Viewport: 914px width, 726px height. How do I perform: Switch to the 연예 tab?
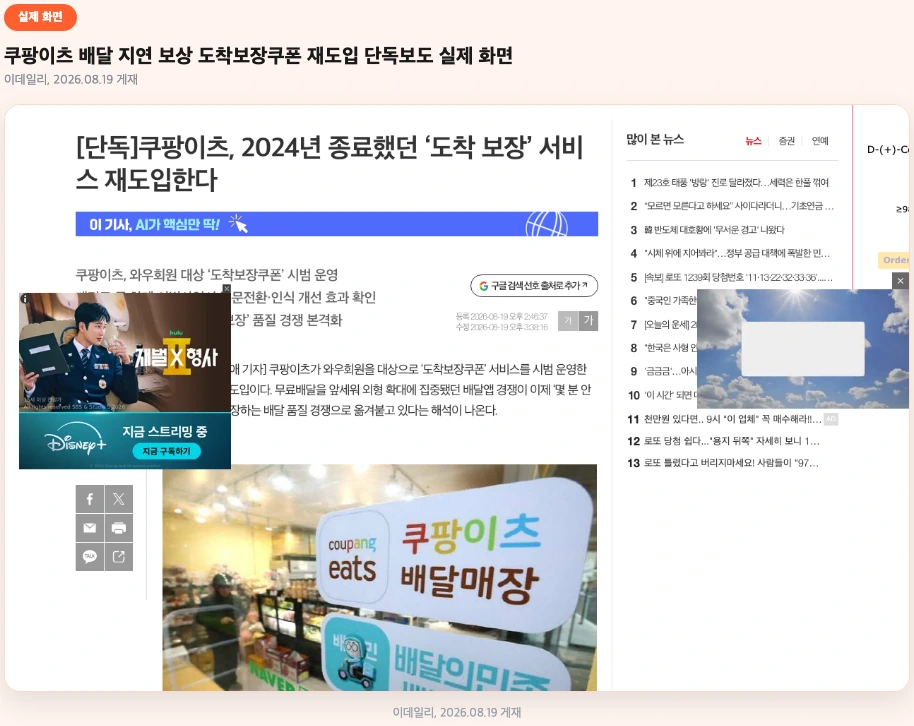(820, 141)
